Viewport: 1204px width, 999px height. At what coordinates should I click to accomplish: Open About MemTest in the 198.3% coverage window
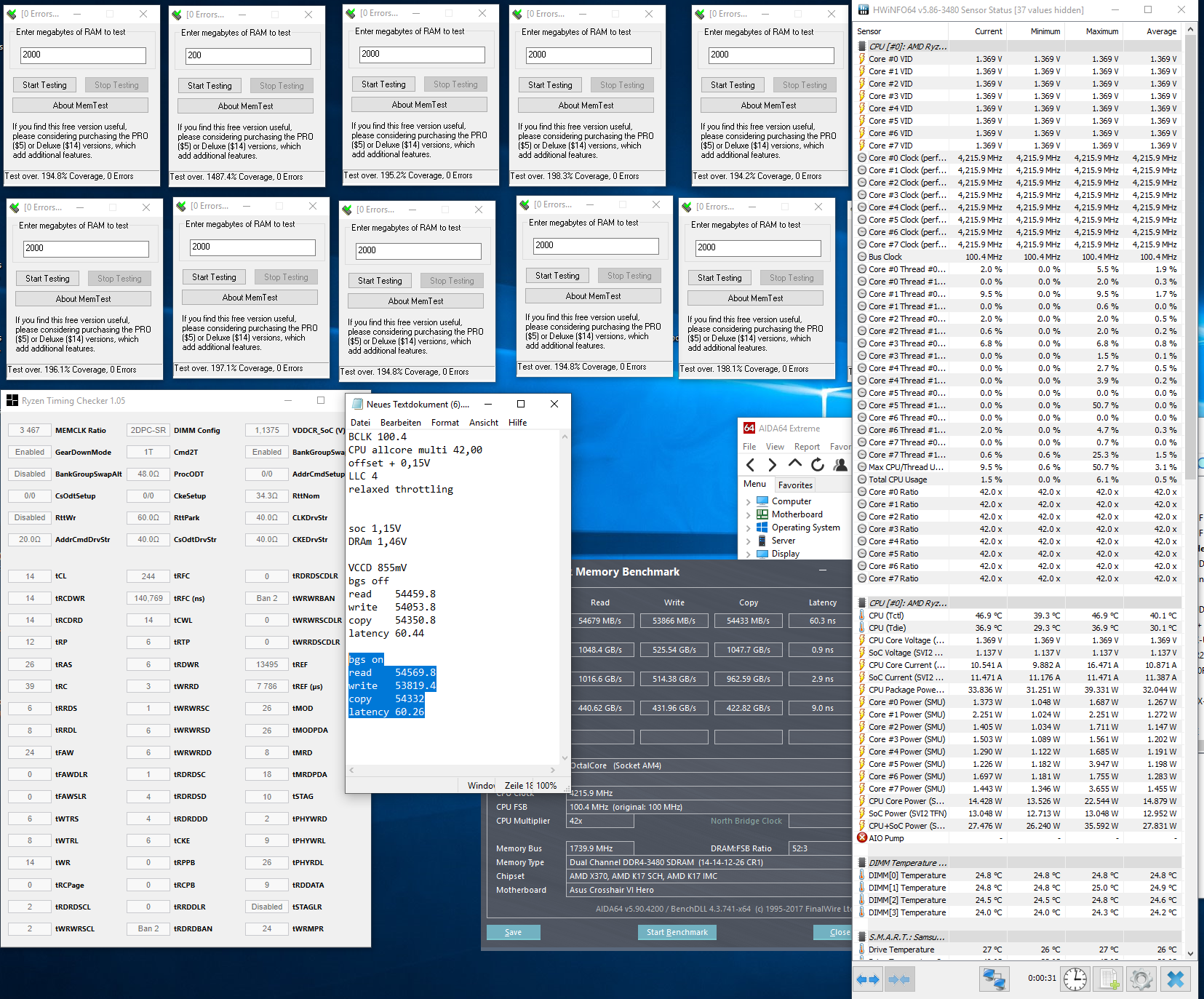click(x=586, y=106)
